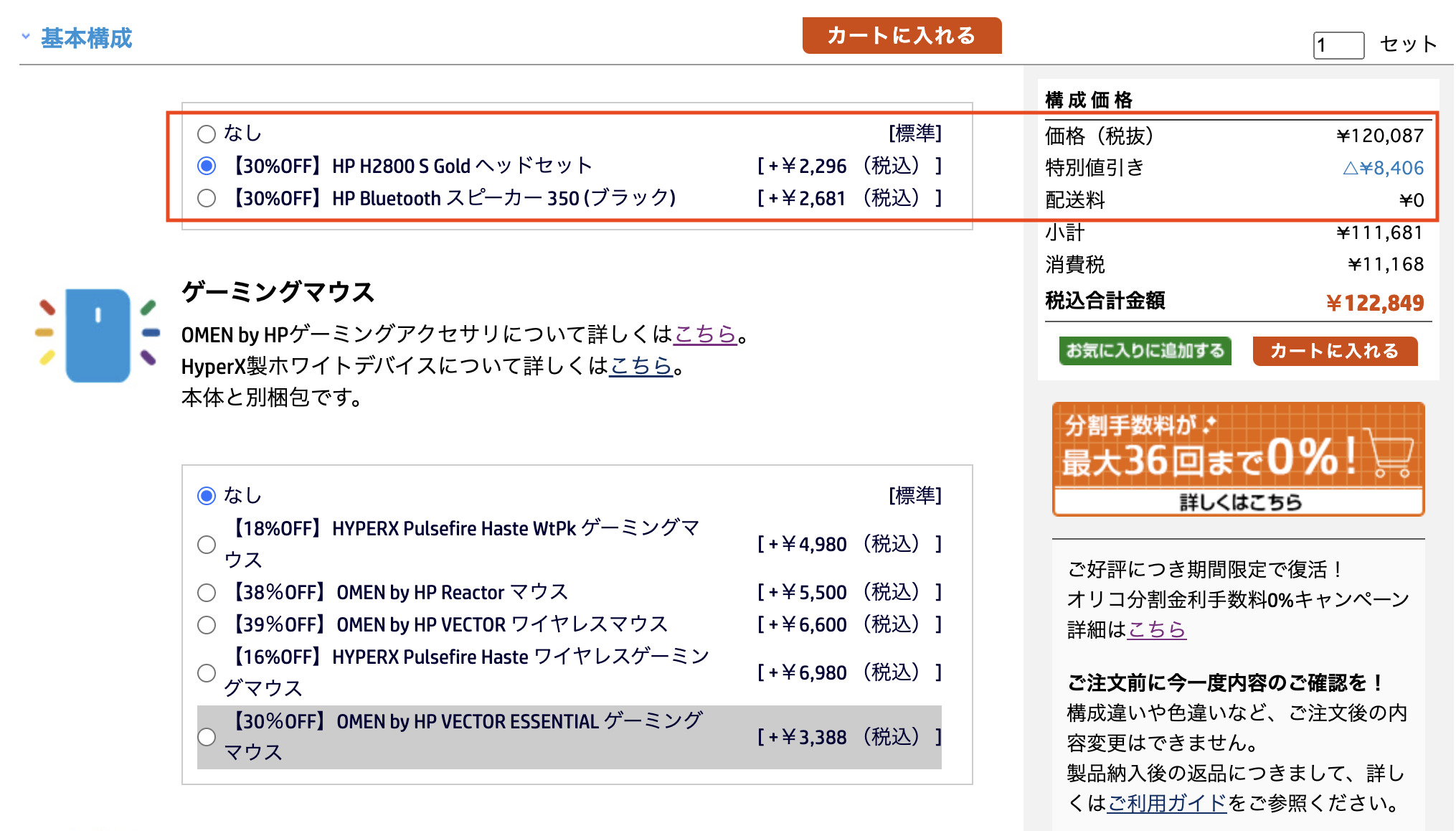The width and height of the screenshot is (1456, 831).
Task: Open Orico campaign details こちら link
Action: (1156, 629)
